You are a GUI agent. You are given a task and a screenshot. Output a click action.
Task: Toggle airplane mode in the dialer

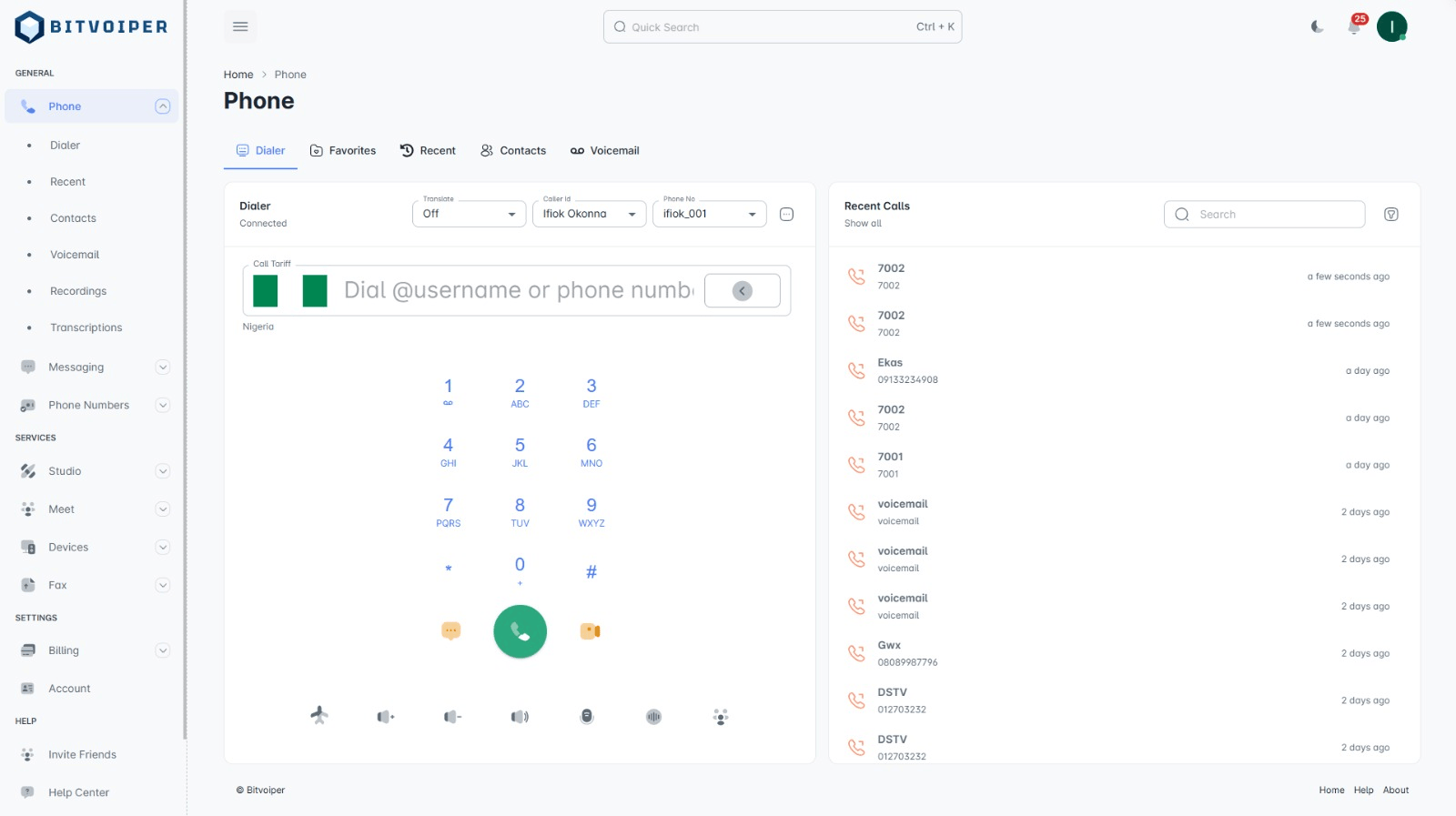319,715
